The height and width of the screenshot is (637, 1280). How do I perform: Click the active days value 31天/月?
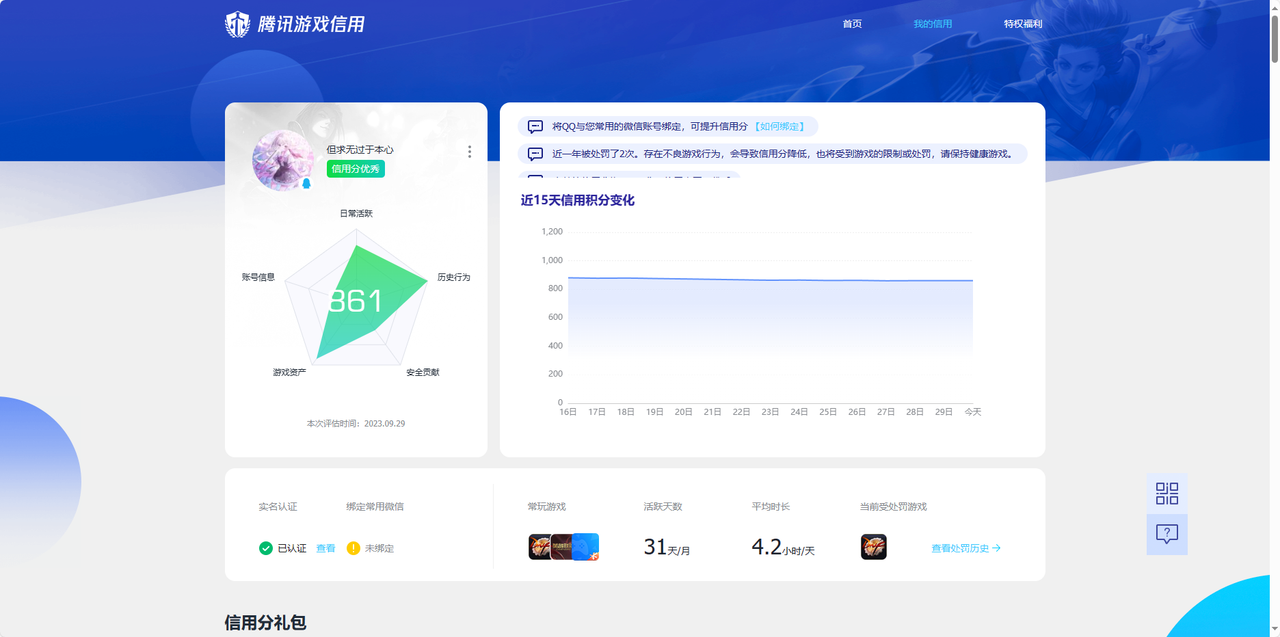click(667, 547)
